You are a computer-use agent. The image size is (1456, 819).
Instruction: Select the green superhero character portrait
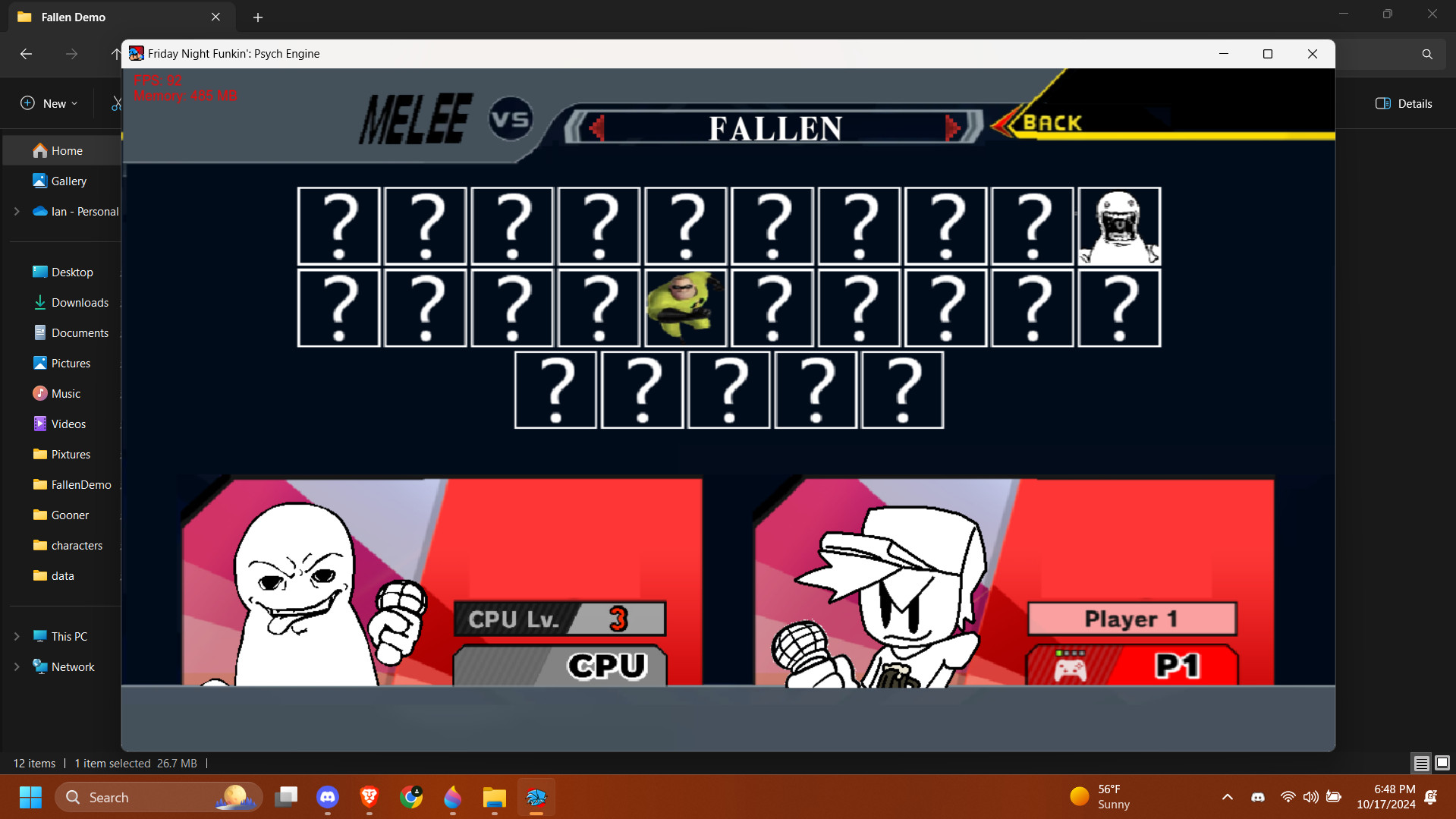(x=685, y=307)
